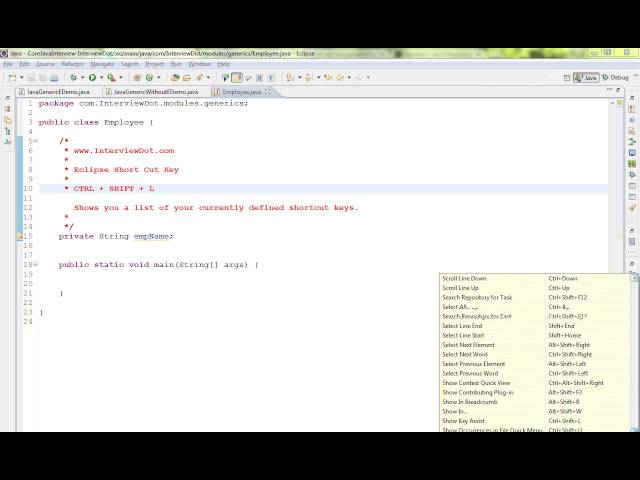Click the empName field in the code
The image size is (640, 480).
click(151, 236)
